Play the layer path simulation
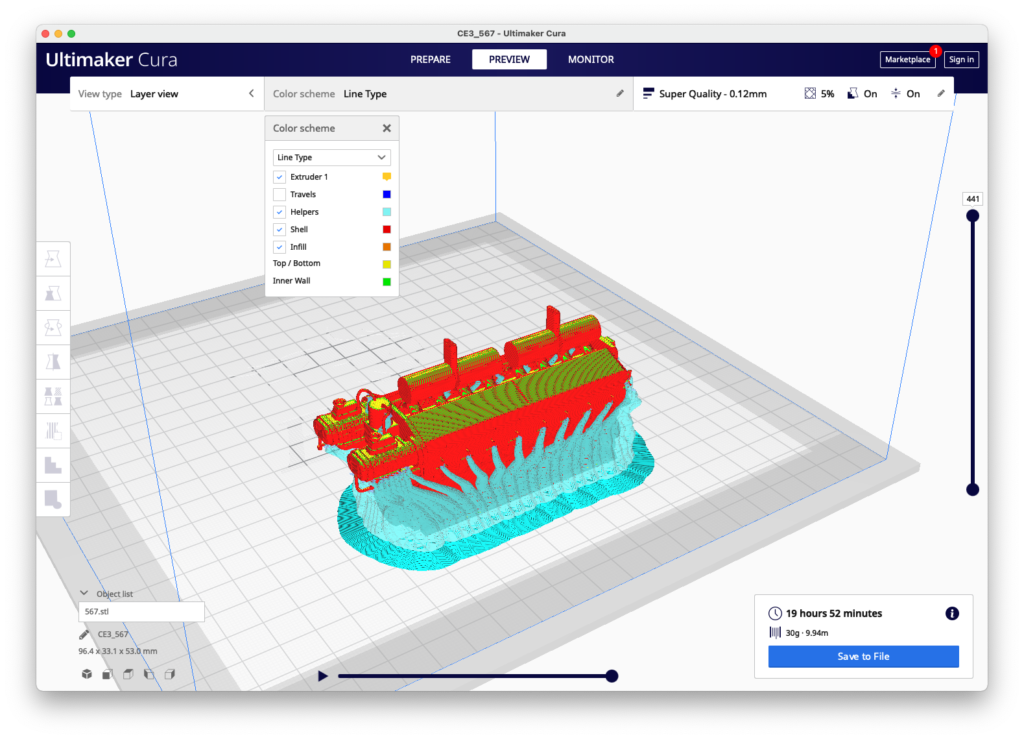This screenshot has width=1024, height=739. click(x=323, y=676)
